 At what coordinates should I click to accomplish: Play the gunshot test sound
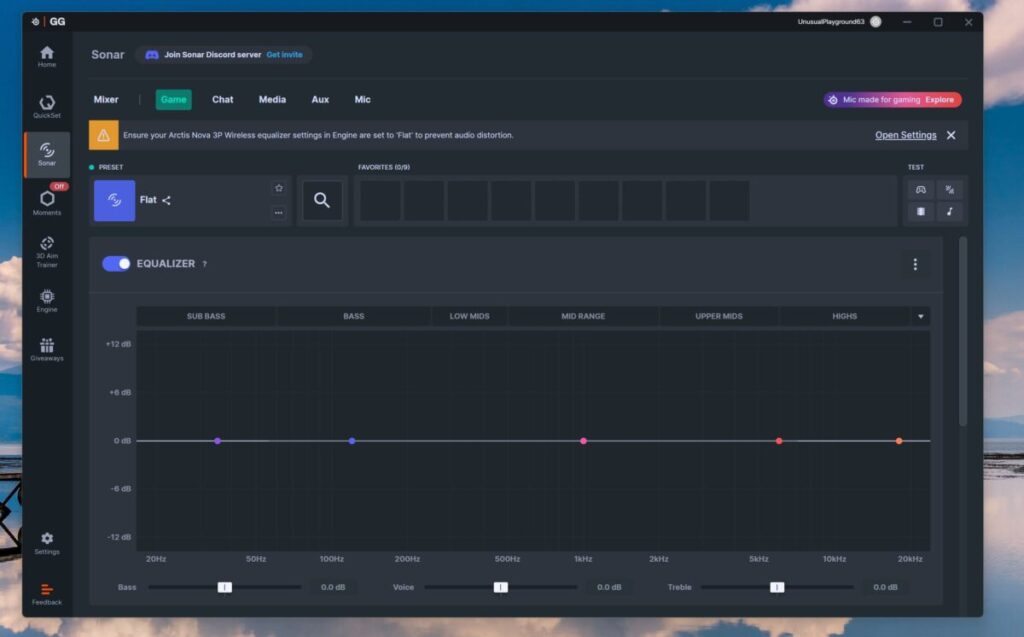(950, 189)
